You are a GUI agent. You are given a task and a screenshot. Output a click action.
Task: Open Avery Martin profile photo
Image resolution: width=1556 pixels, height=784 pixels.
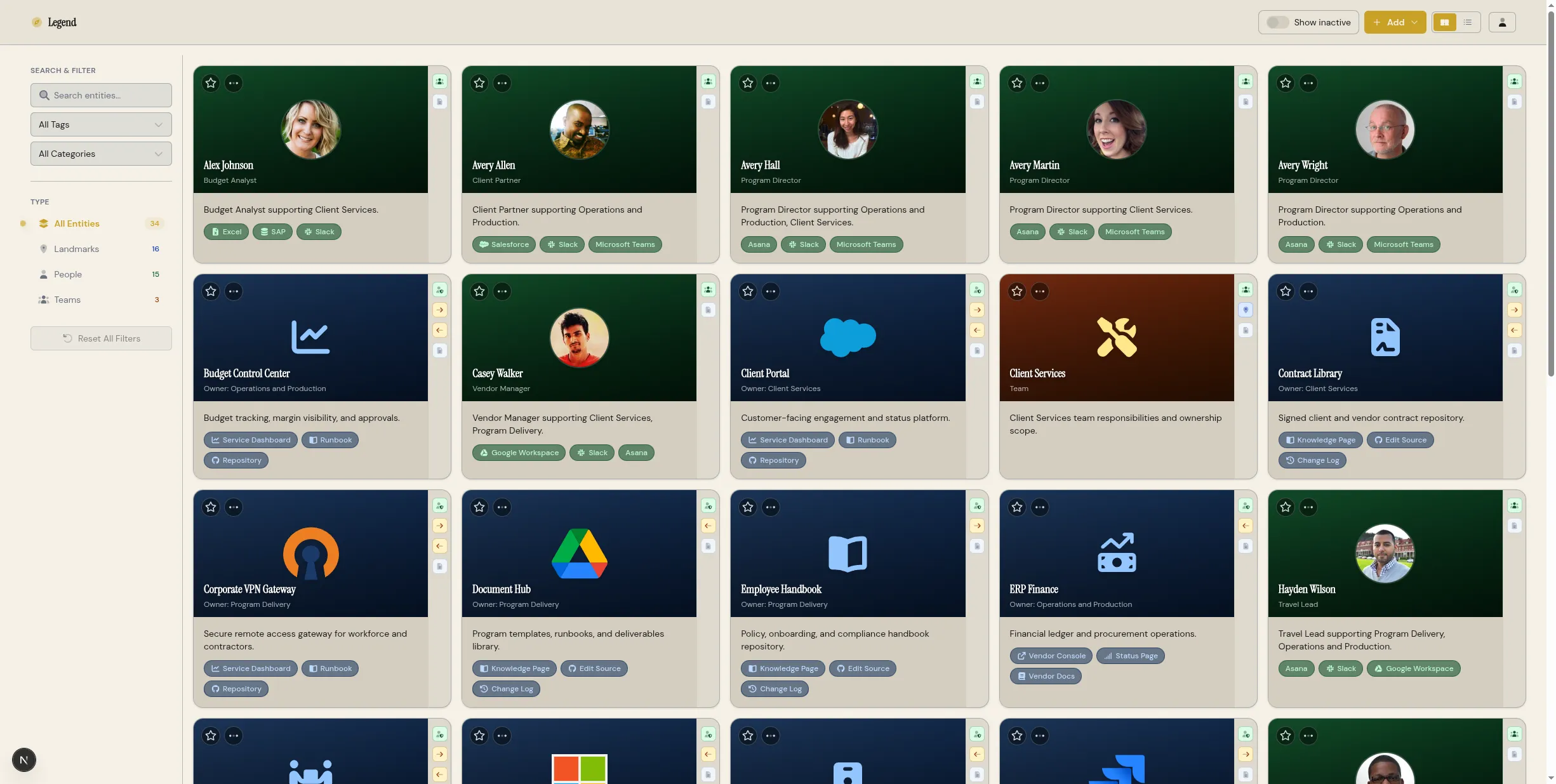(1116, 129)
